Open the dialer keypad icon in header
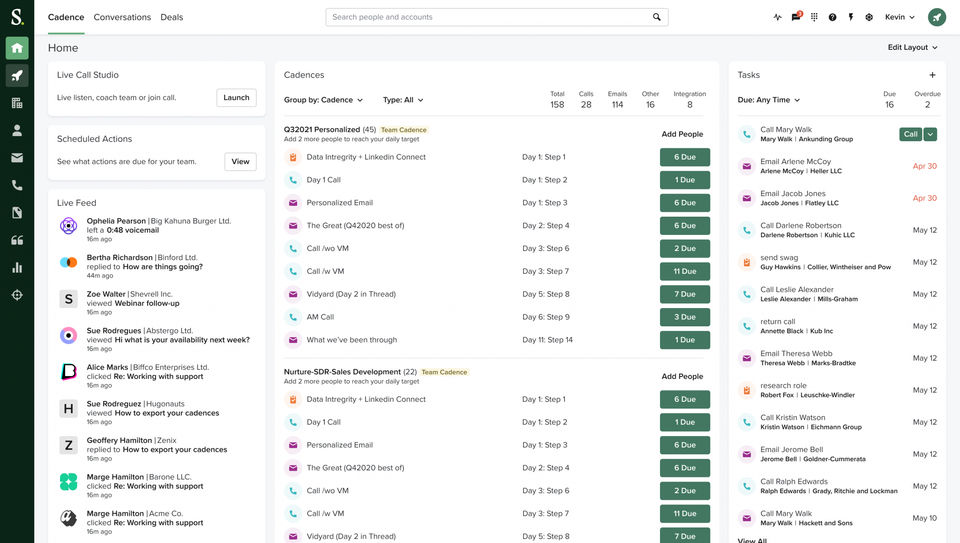Screen dimensions: 960x543 tap(814, 17)
